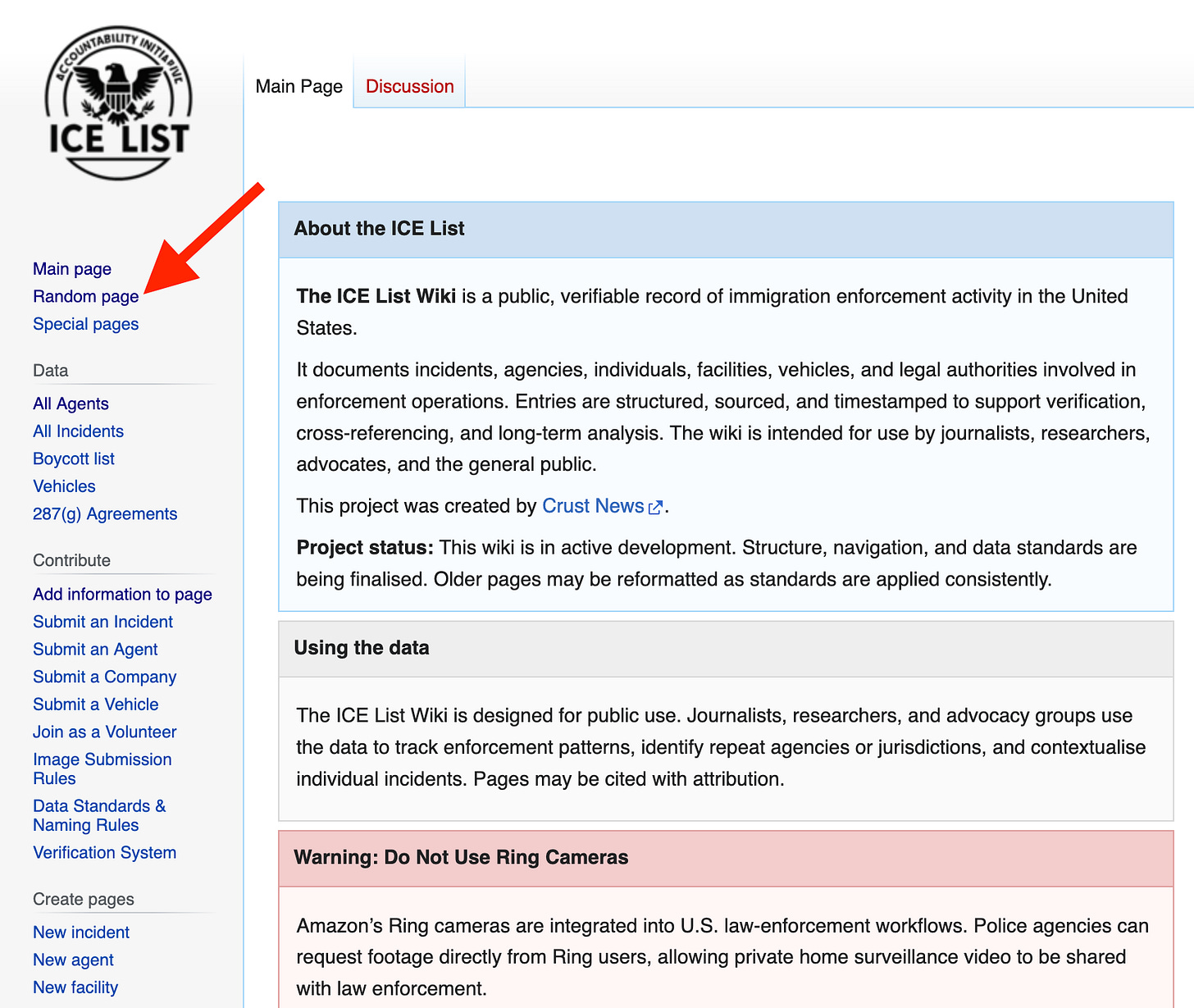1194x1008 pixels.
Task: Browse the Vehicles page
Action: (x=64, y=486)
